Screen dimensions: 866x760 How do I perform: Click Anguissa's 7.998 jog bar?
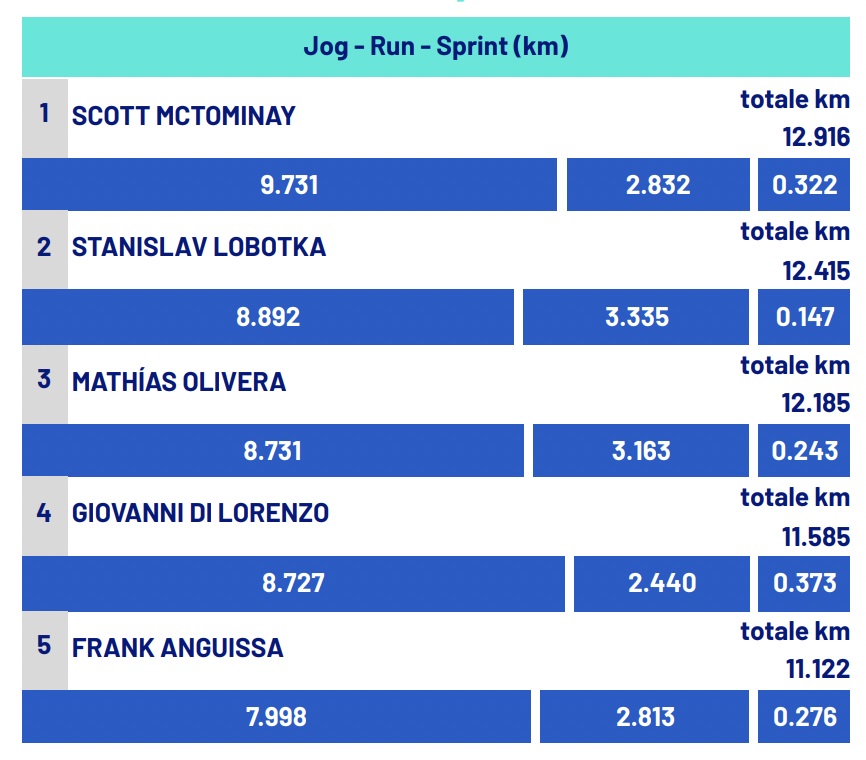point(275,716)
